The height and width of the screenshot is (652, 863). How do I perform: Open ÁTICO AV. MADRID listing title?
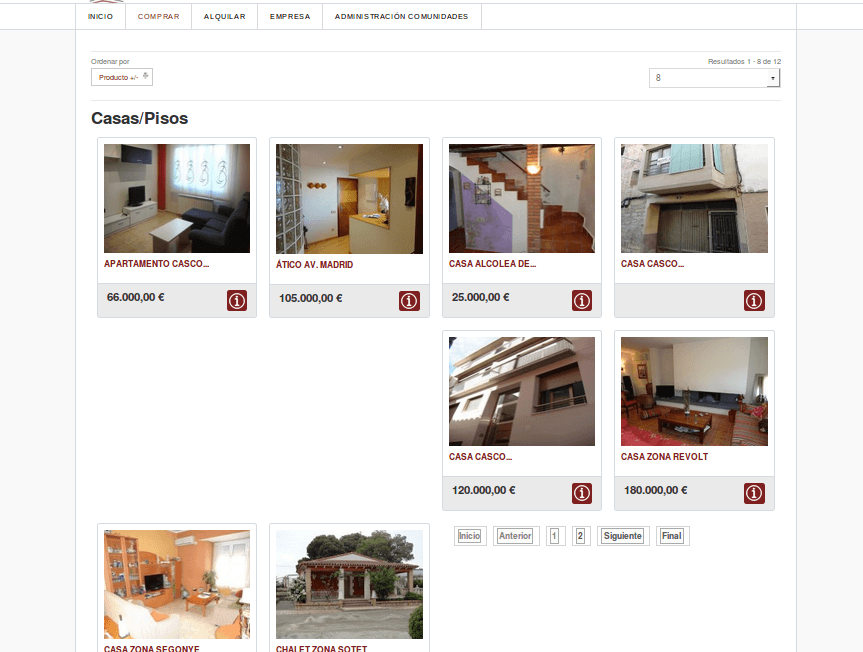(x=314, y=265)
